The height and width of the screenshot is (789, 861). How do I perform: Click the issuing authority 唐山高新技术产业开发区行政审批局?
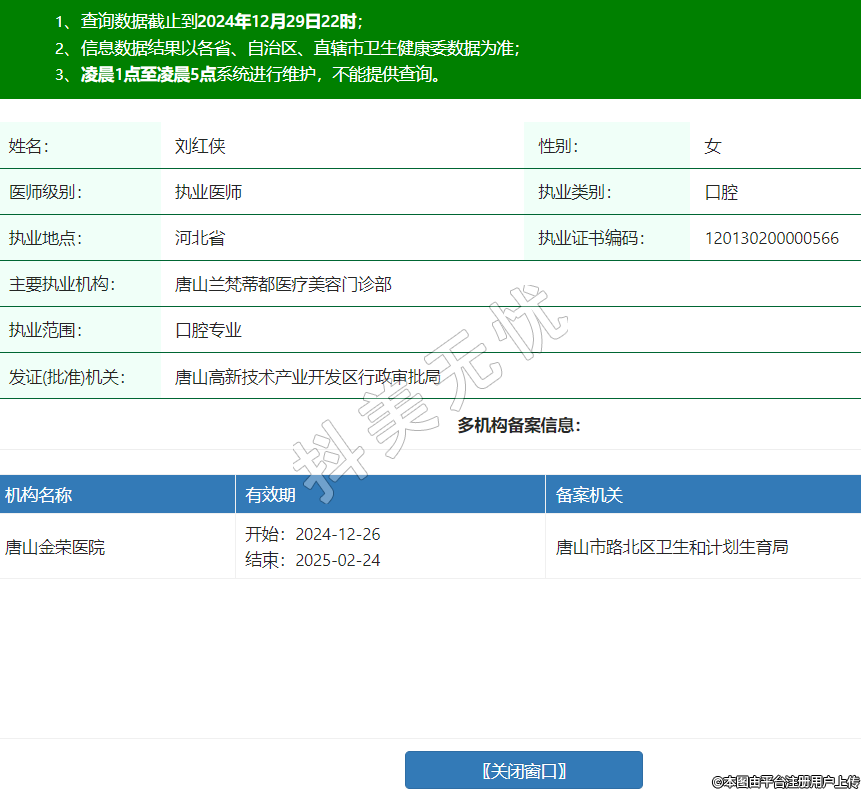307,377
